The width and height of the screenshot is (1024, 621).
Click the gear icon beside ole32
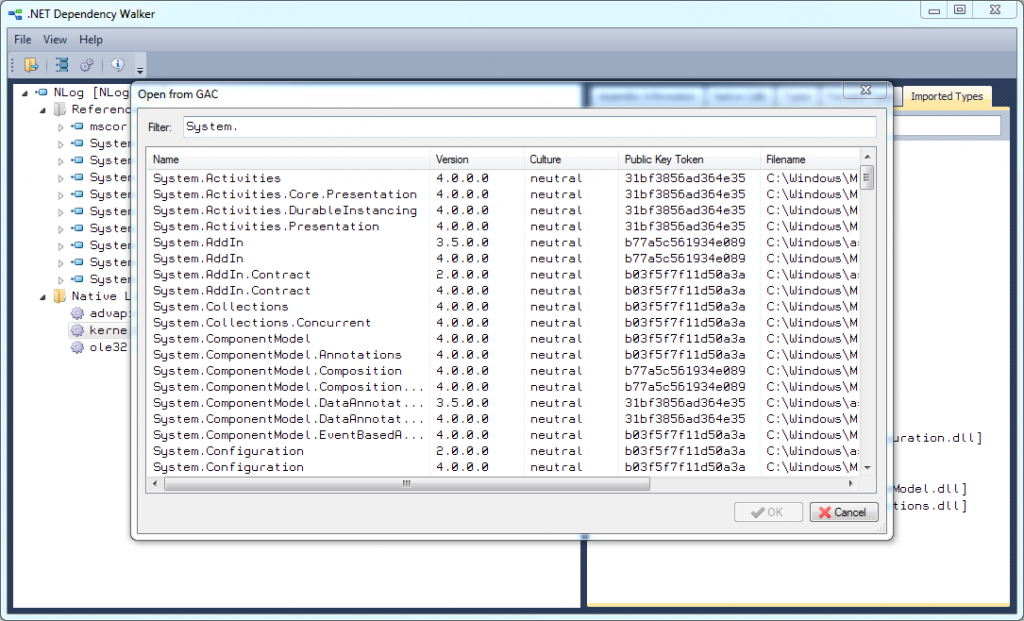[x=77, y=347]
